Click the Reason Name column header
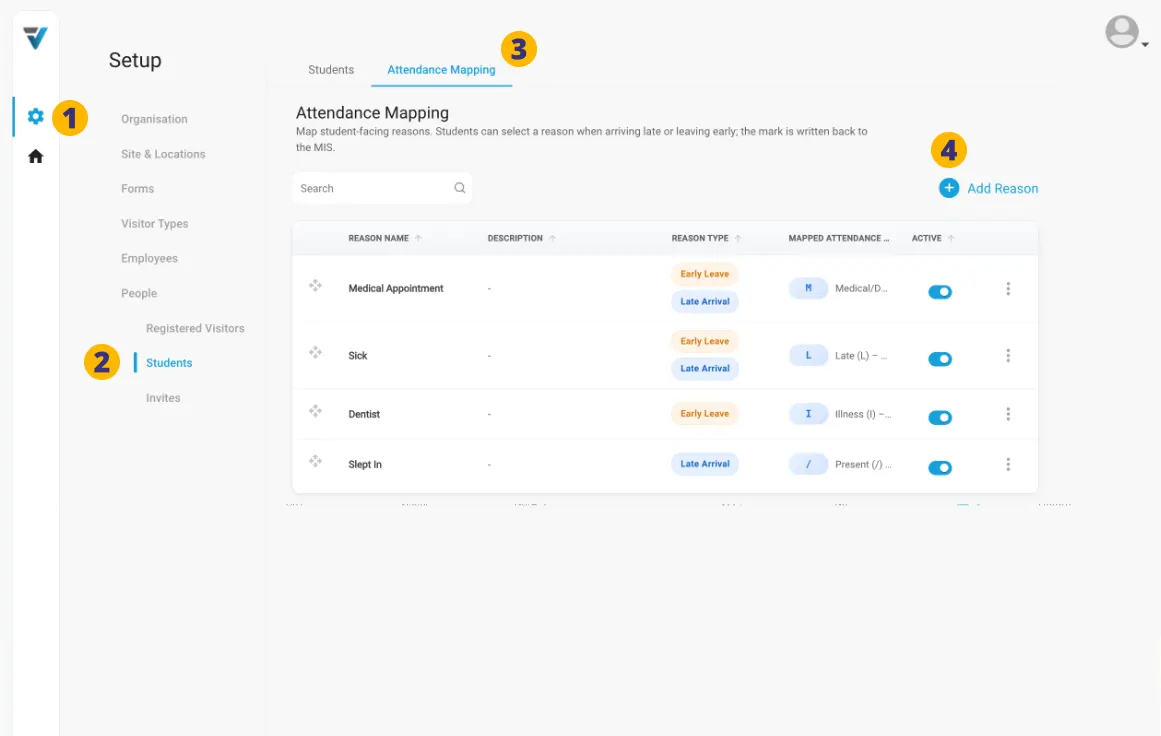 378,238
